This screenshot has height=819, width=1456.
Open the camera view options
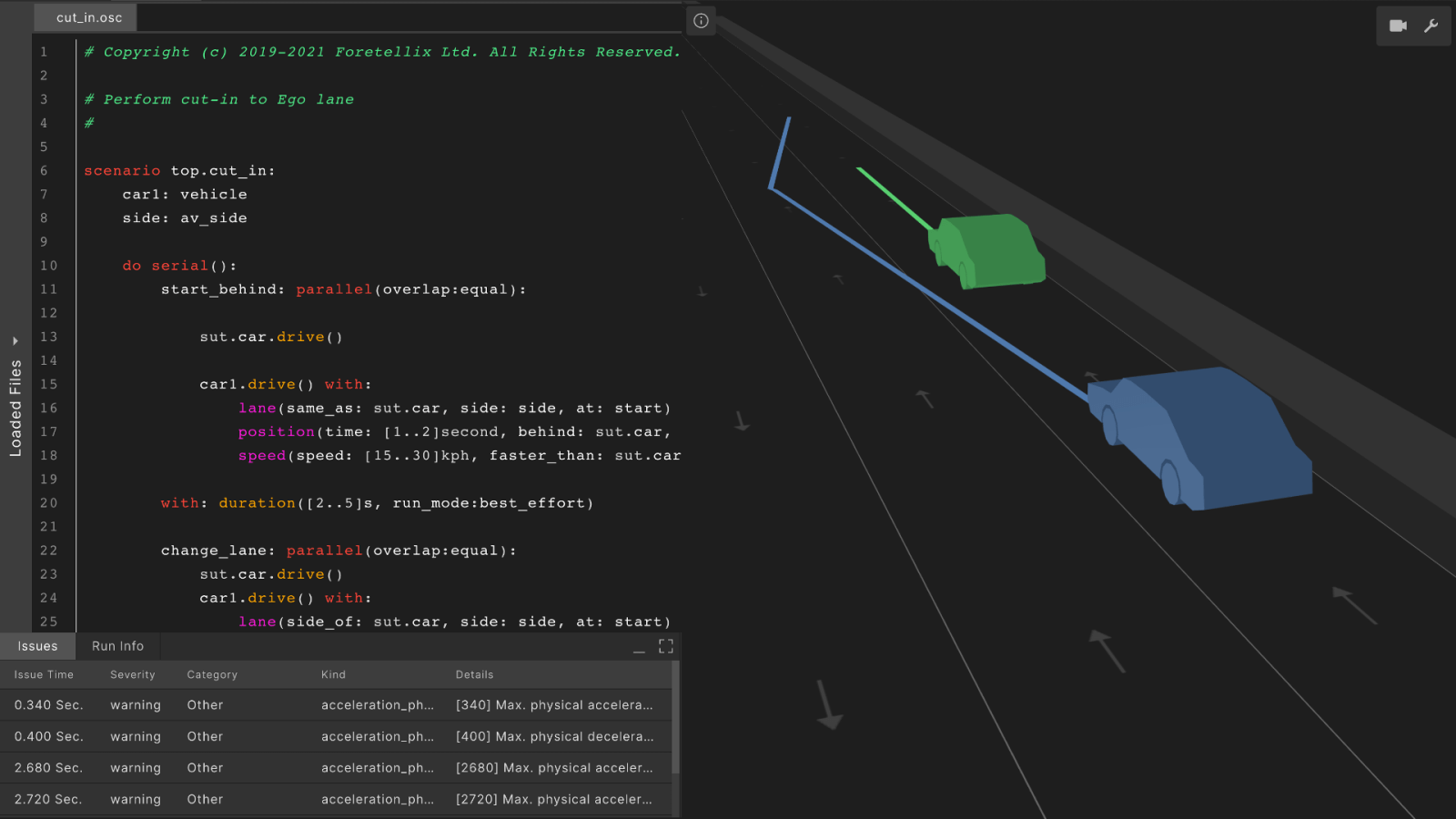click(x=1398, y=25)
